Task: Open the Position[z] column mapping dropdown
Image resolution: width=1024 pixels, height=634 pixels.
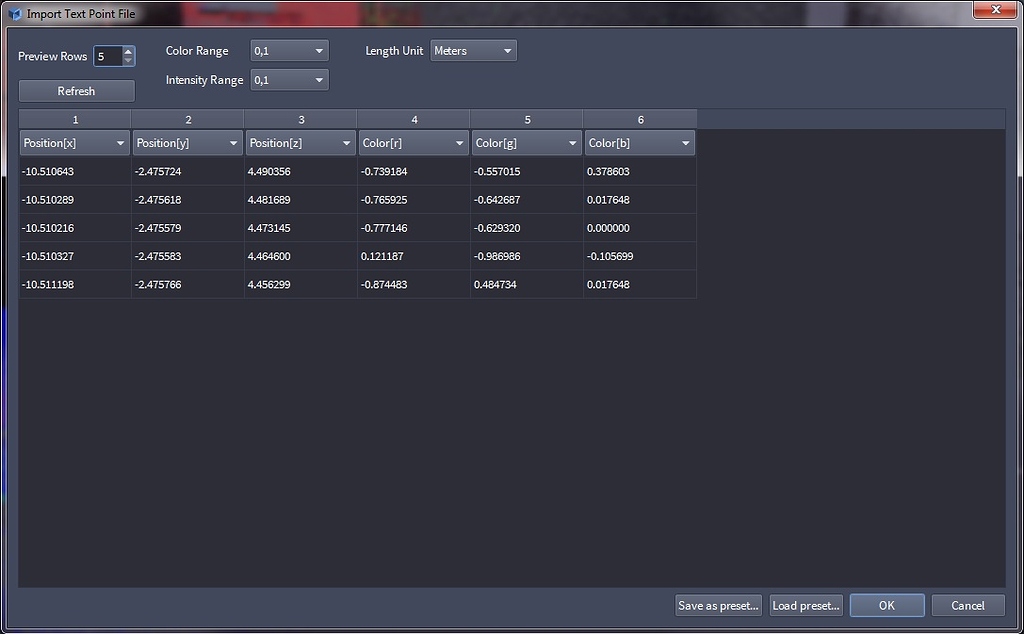Action: 346,142
